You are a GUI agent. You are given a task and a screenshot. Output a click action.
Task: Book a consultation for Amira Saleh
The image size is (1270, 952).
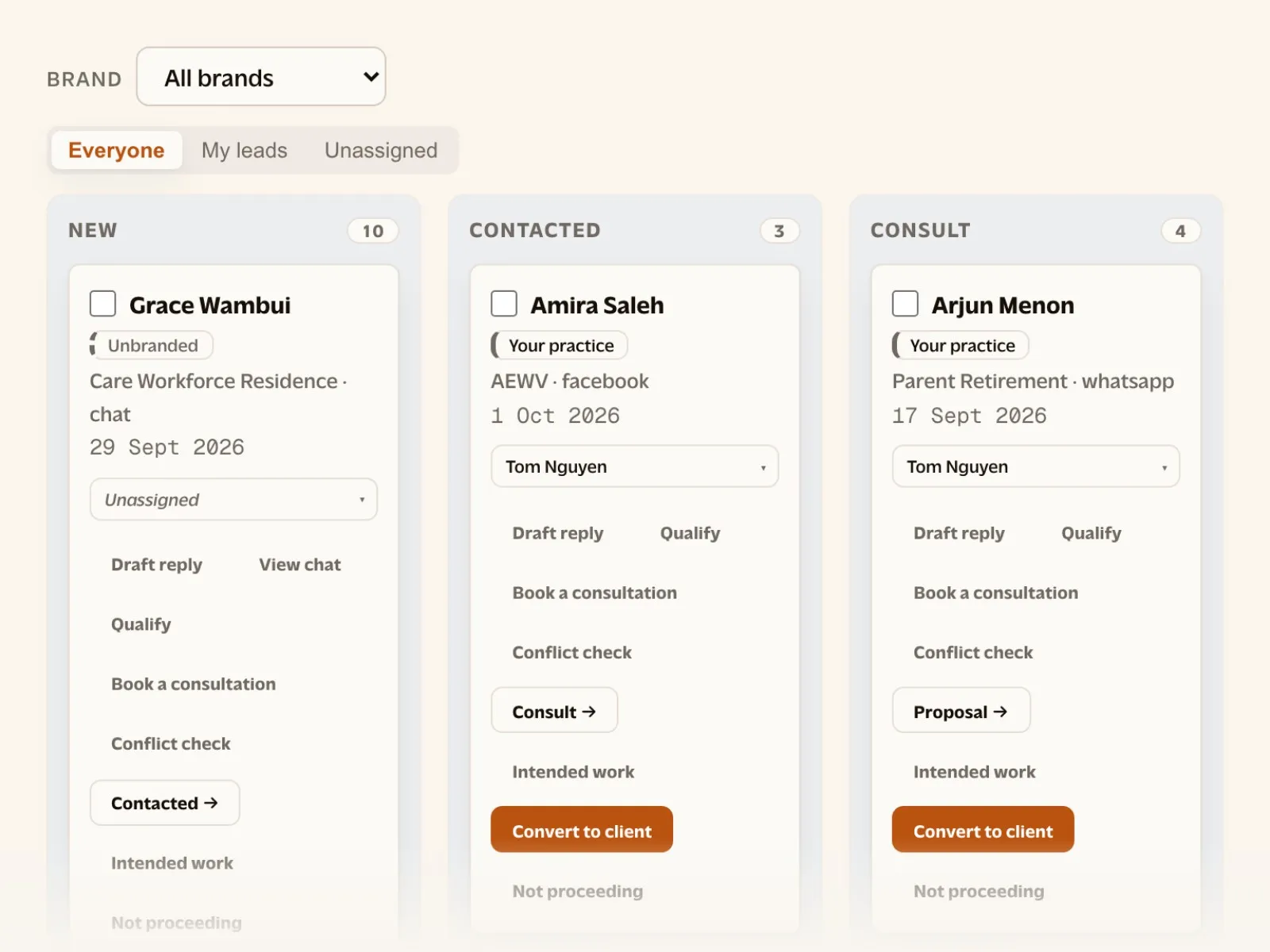(x=595, y=593)
